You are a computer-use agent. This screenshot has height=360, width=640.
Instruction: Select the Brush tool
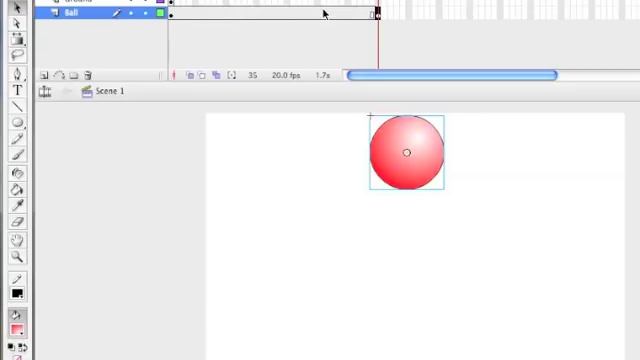tap(17, 155)
